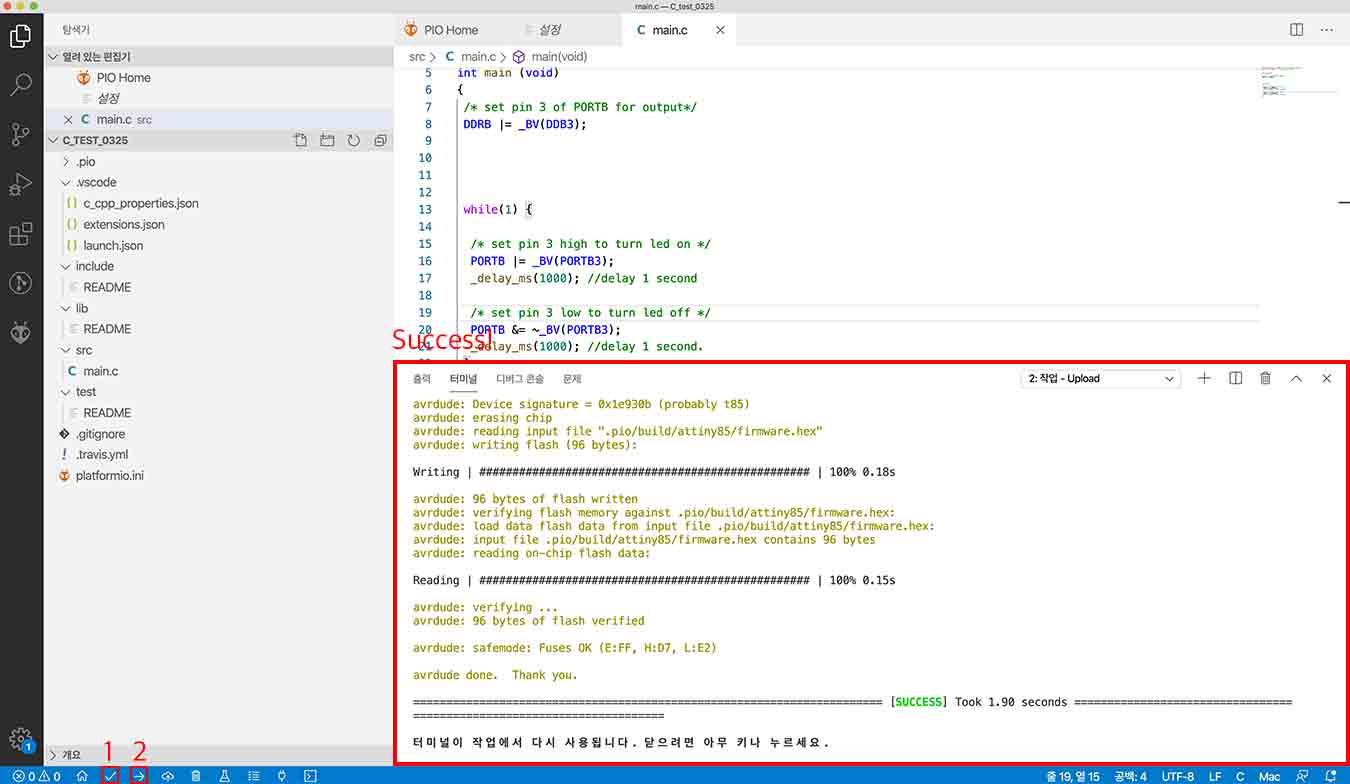Kill the terminal with the trash icon

(1266, 379)
